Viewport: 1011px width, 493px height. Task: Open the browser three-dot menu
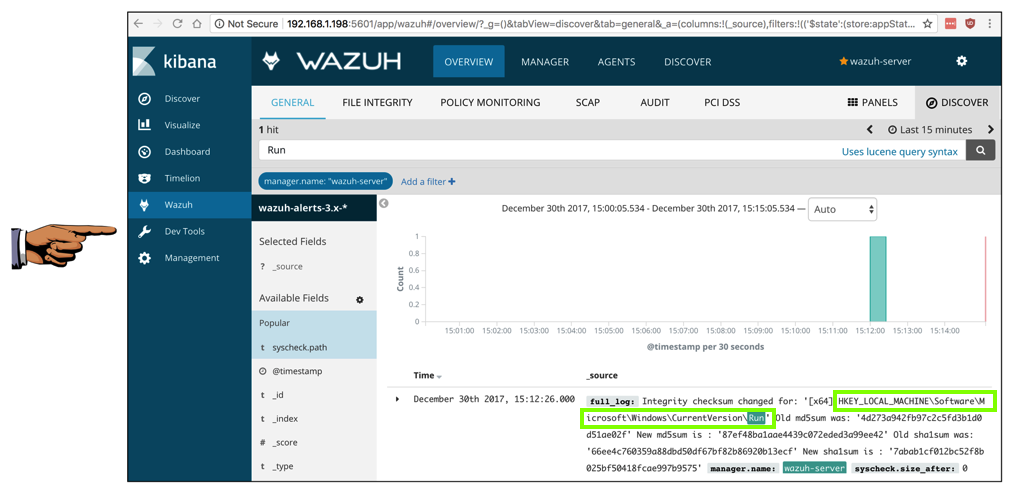pos(990,24)
